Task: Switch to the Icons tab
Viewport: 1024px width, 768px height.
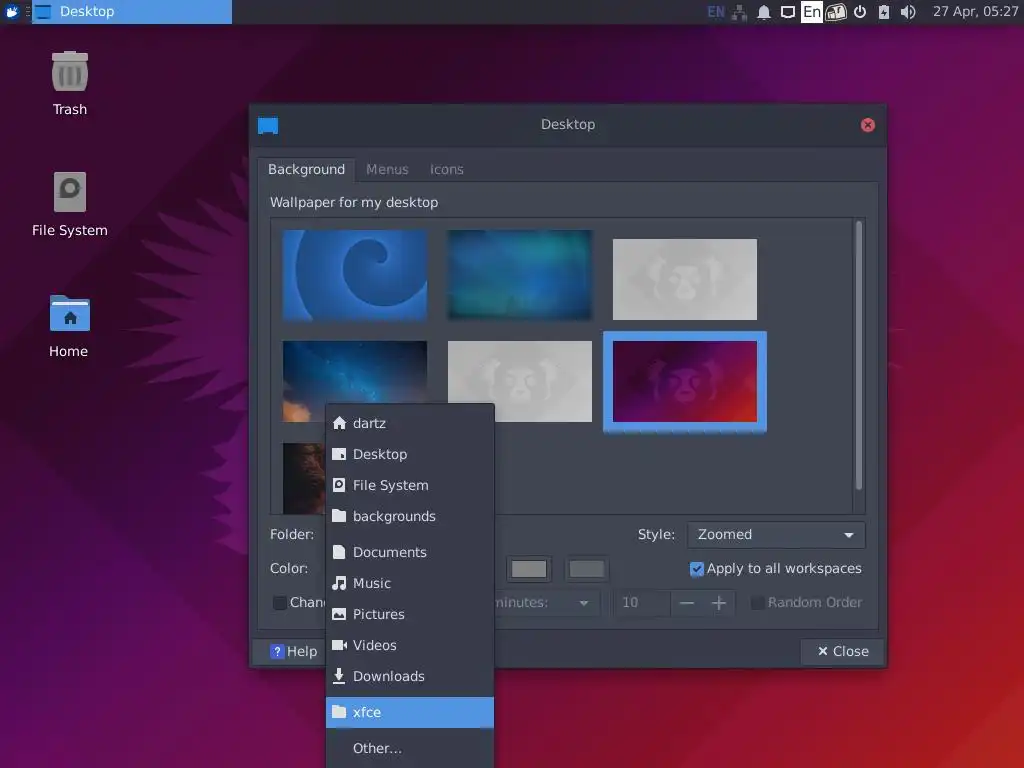Action: pyautogui.click(x=447, y=169)
